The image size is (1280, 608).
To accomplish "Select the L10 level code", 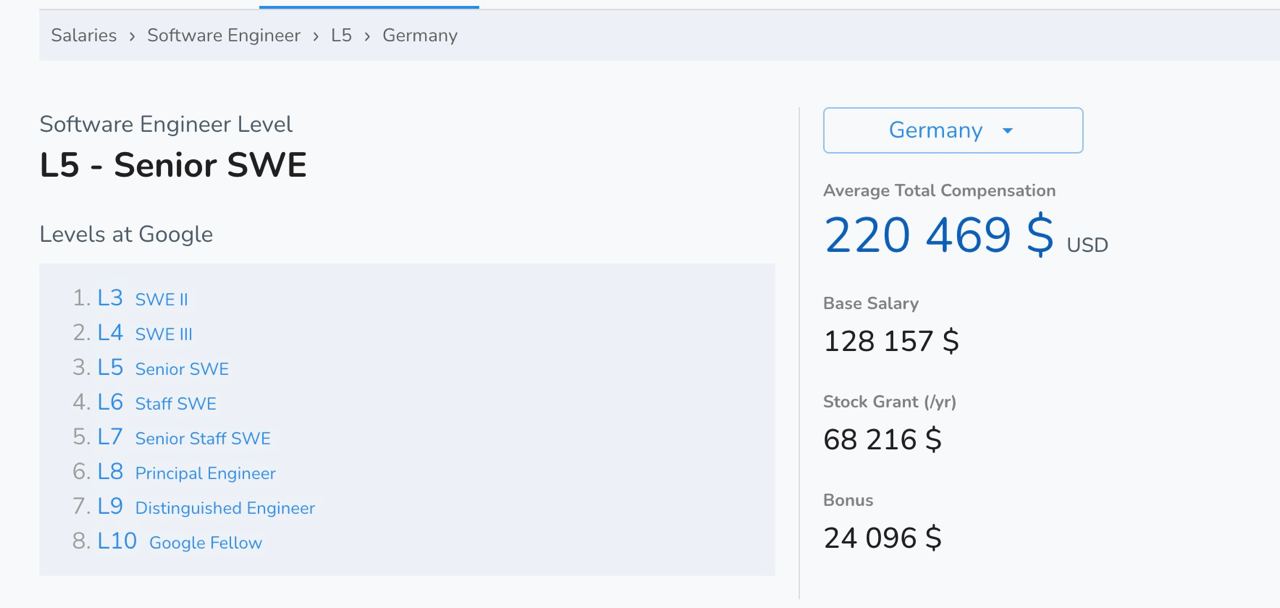I will (x=117, y=541).
